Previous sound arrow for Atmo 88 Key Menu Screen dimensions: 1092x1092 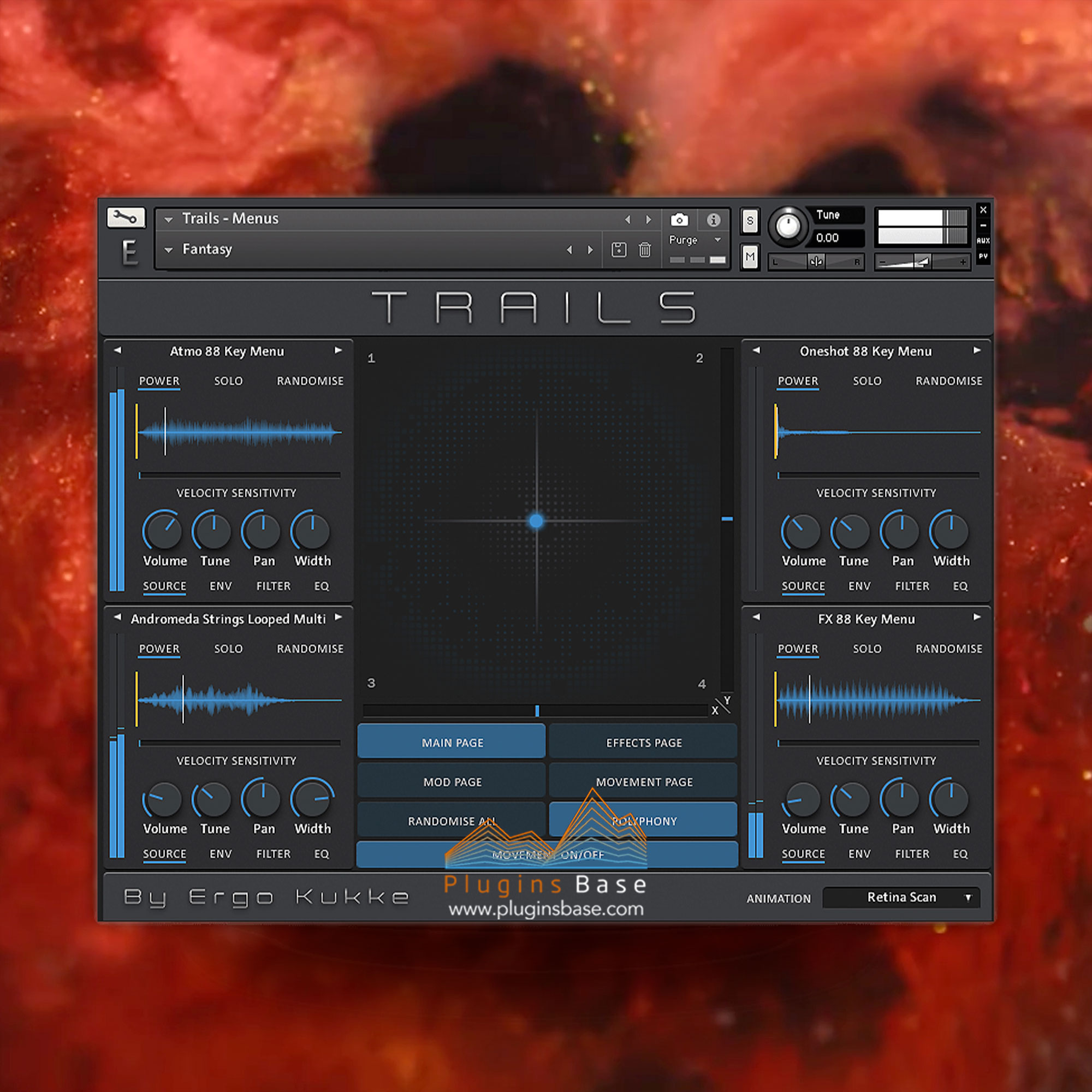point(117,351)
